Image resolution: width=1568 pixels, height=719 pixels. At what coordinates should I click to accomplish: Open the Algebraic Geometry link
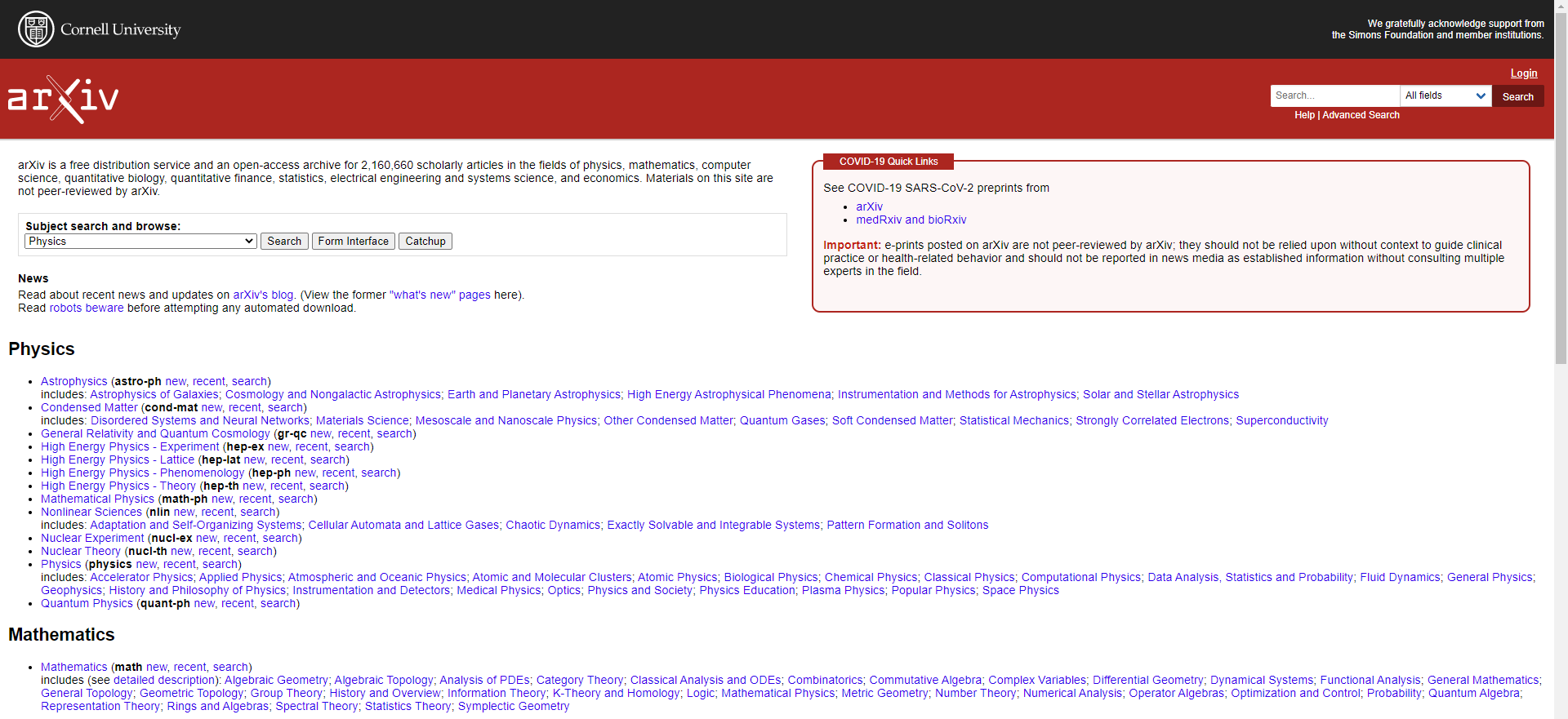tap(276, 681)
